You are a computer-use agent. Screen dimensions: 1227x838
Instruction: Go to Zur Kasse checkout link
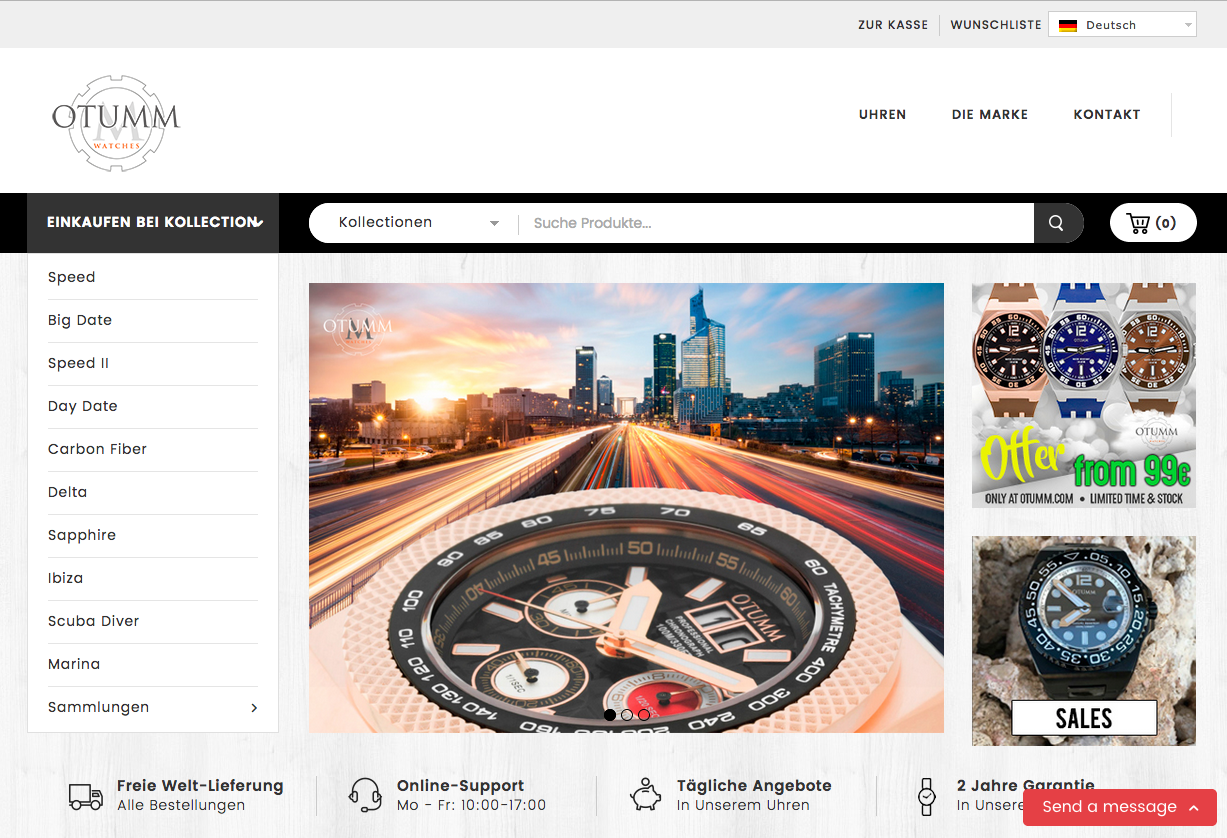[893, 25]
